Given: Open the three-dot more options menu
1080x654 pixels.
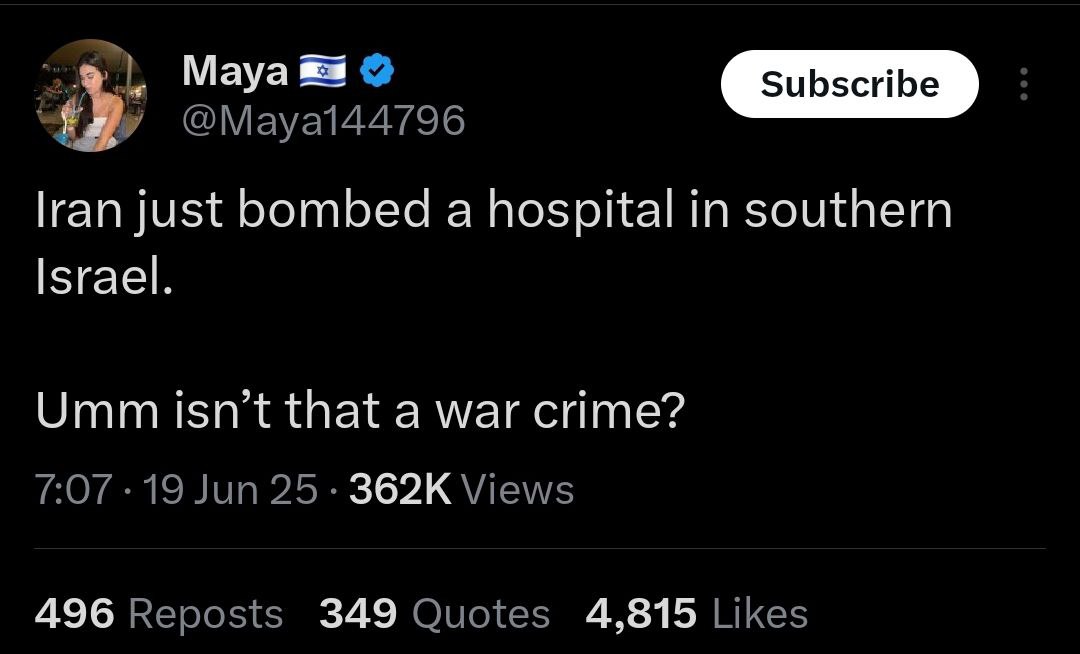Looking at the screenshot, I should 1023,84.
